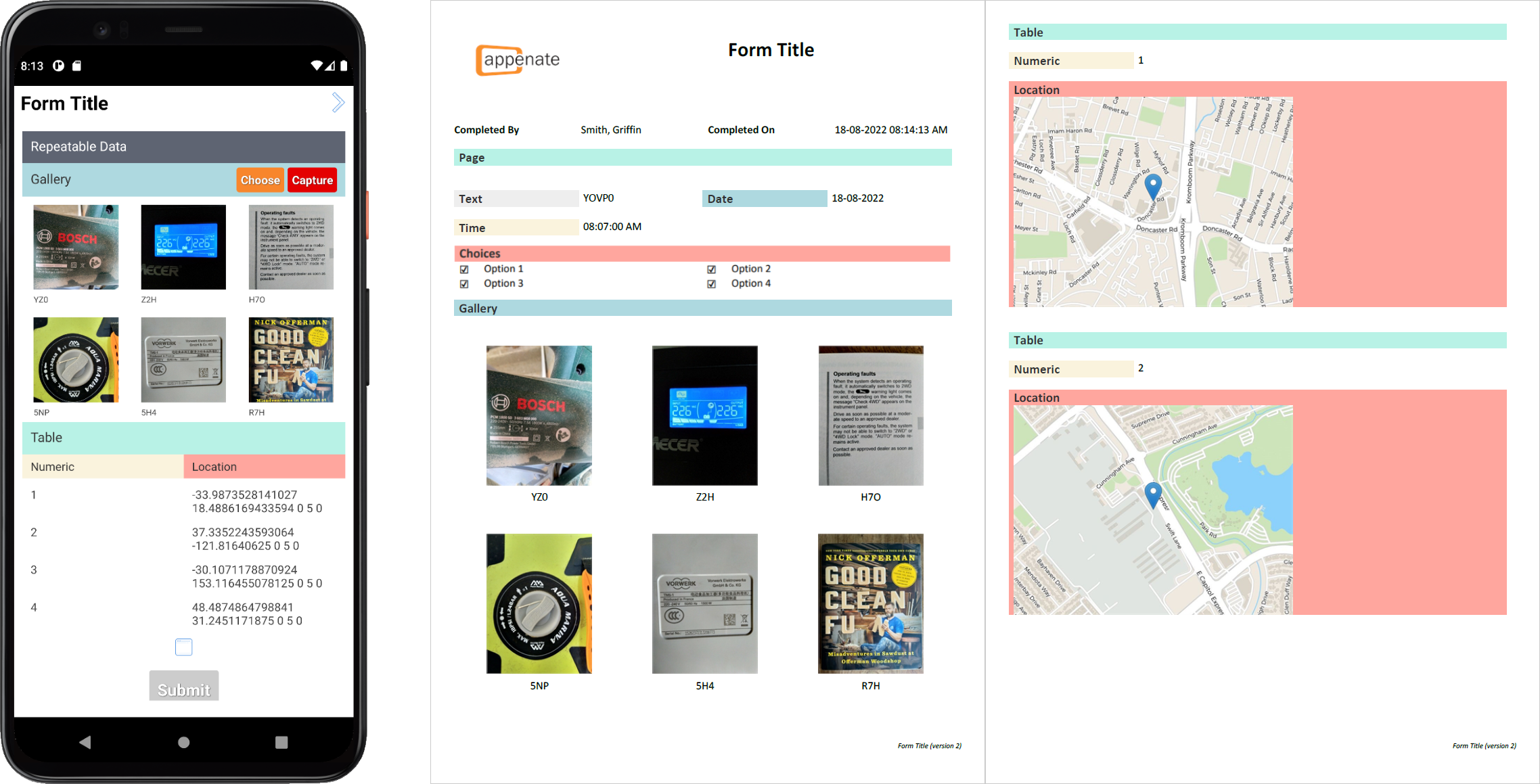The height and width of the screenshot is (784, 1540).
Task: Click the map pin on the Cunningham Ave map
Action: (x=1153, y=494)
